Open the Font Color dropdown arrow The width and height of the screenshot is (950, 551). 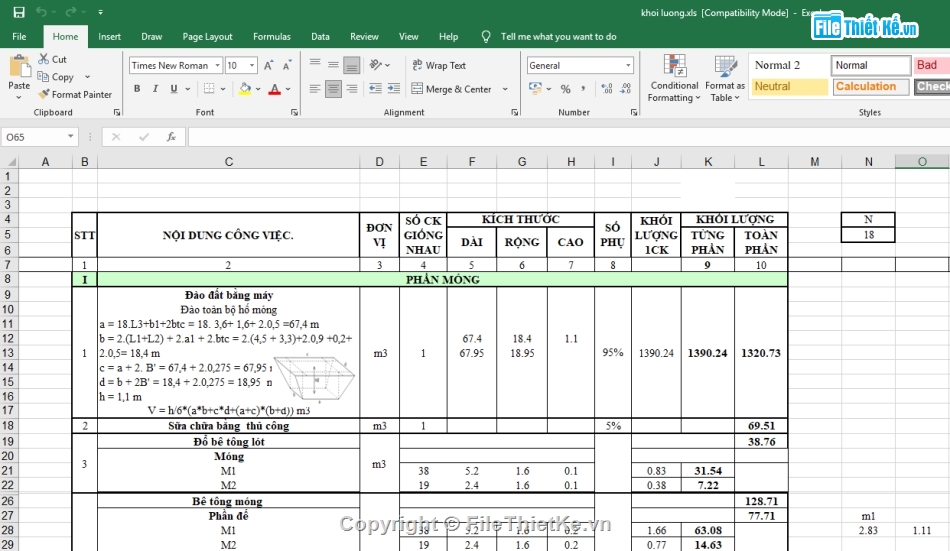coord(288,89)
